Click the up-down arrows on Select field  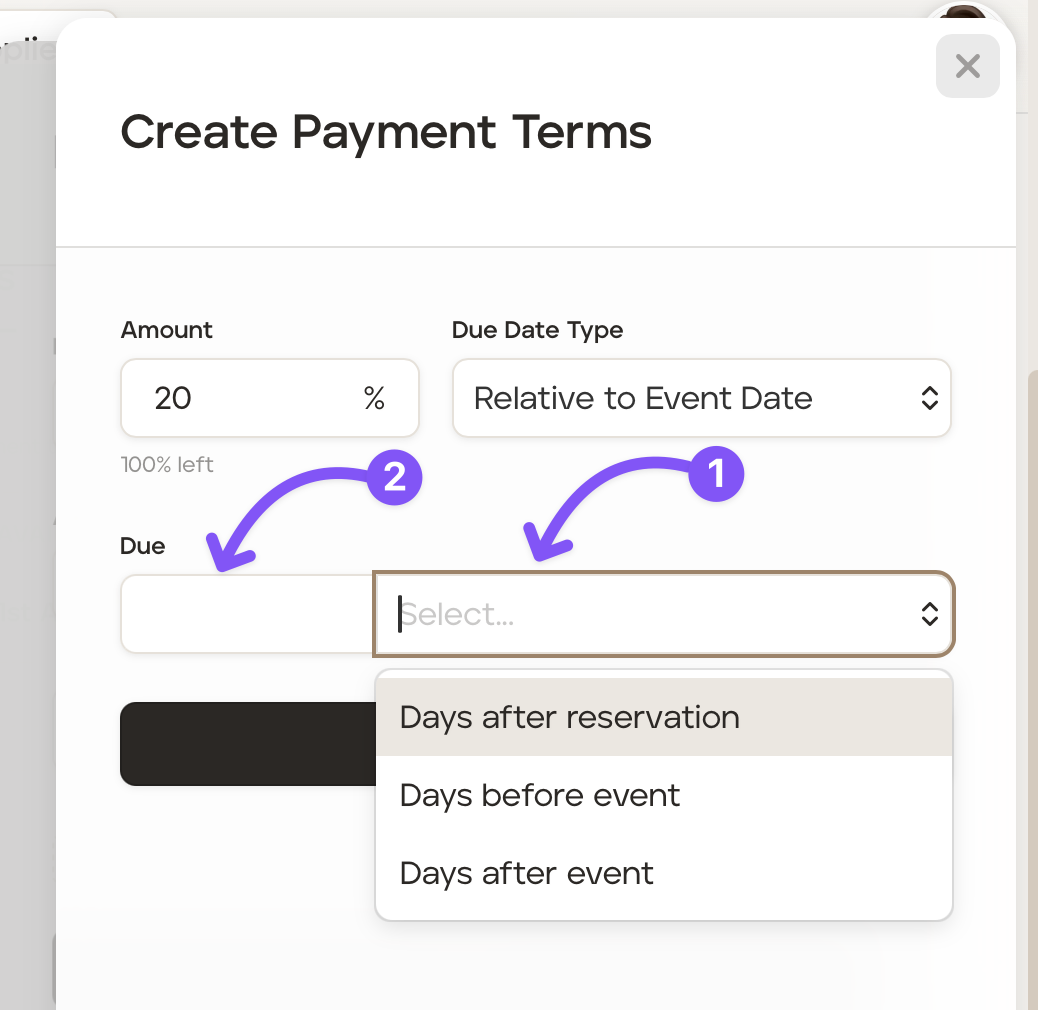pos(929,614)
